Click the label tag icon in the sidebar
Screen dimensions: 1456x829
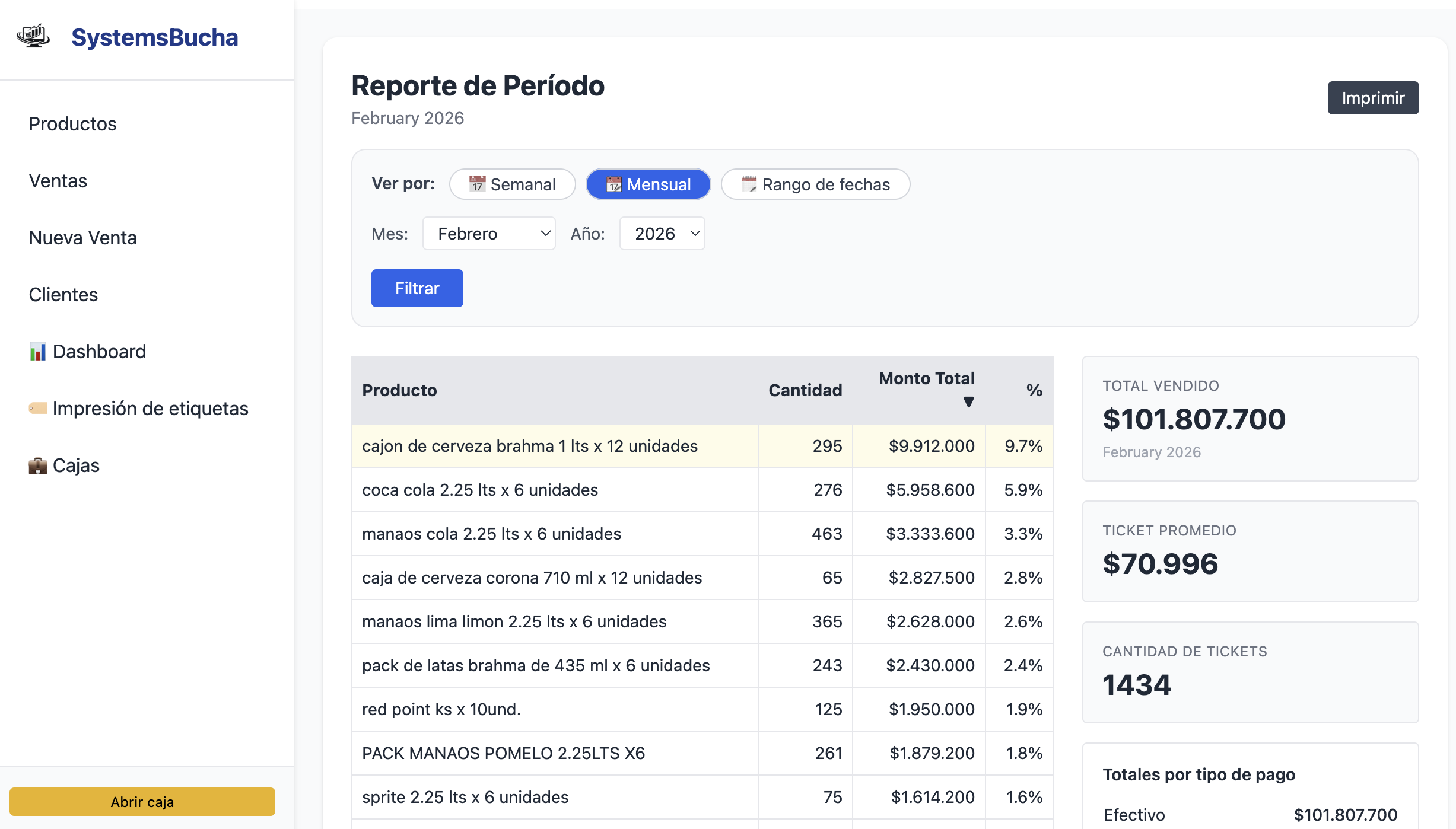click(x=38, y=408)
